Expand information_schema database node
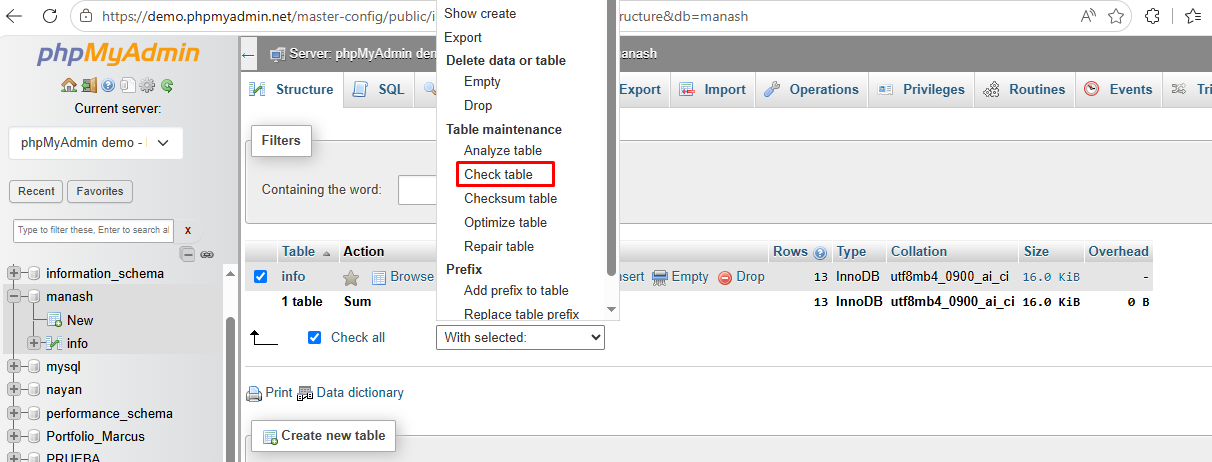The width and height of the screenshot is (1212, 462). [x=15, y=273]
